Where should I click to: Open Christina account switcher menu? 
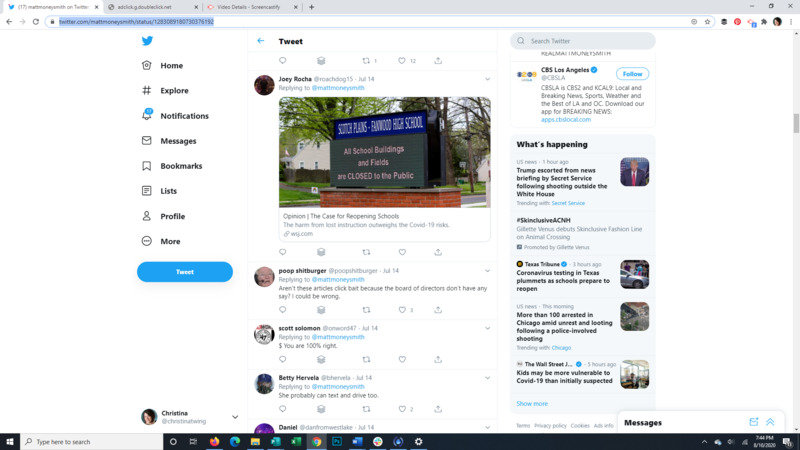pyautogui.click(x=235, y=417)
